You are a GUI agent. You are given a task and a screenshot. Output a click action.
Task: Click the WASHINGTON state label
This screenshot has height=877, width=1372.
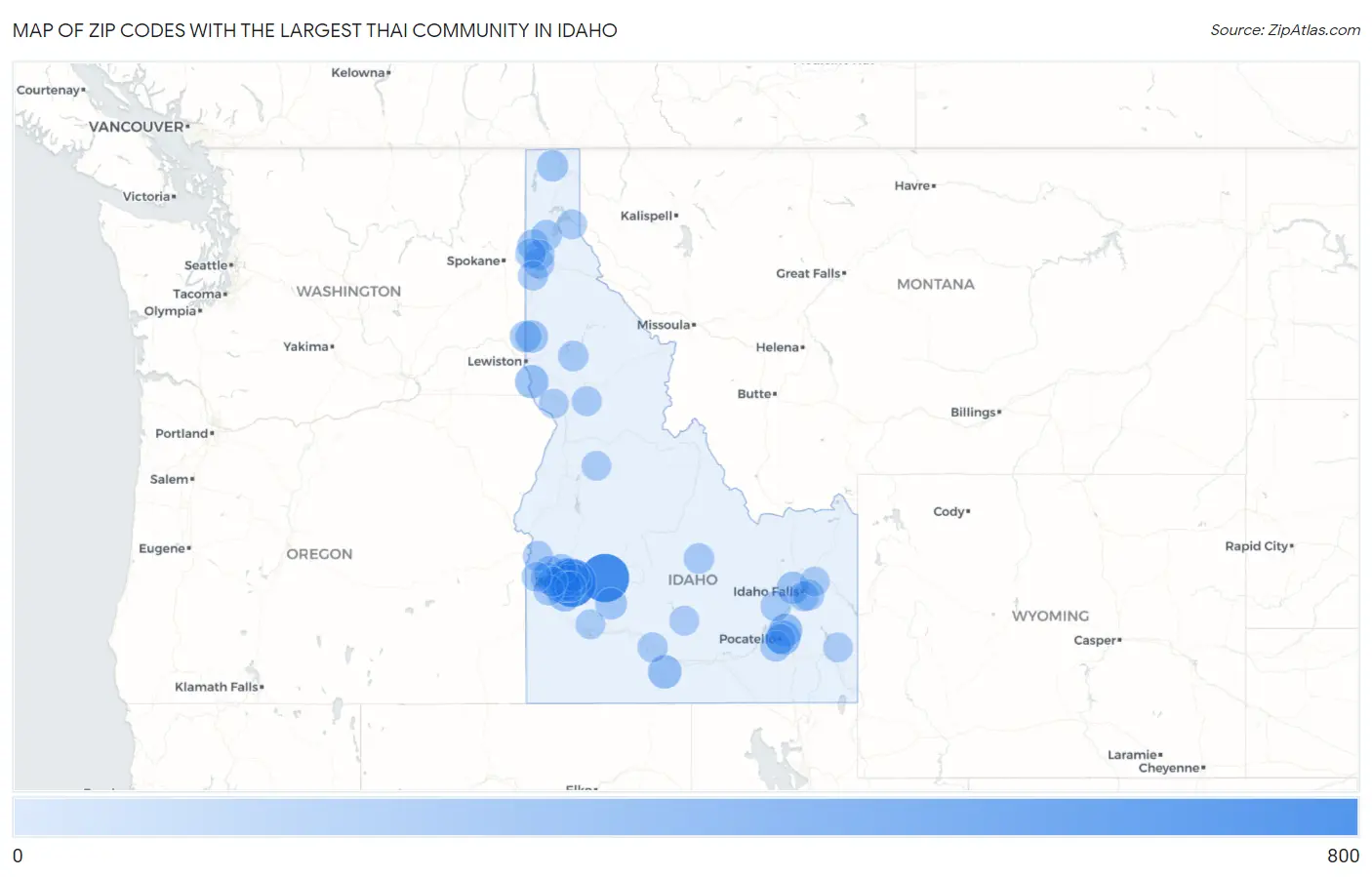(x=348, y=291)
